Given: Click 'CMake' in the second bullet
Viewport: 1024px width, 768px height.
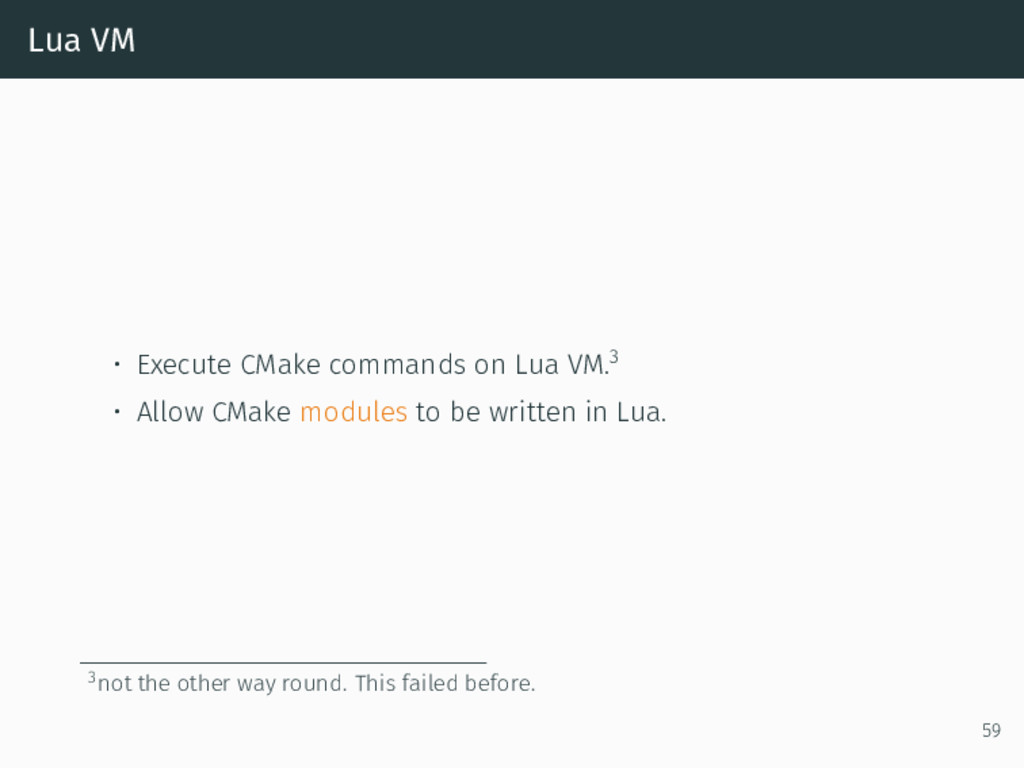Looking at the screenshot, I should click(251, 412).
